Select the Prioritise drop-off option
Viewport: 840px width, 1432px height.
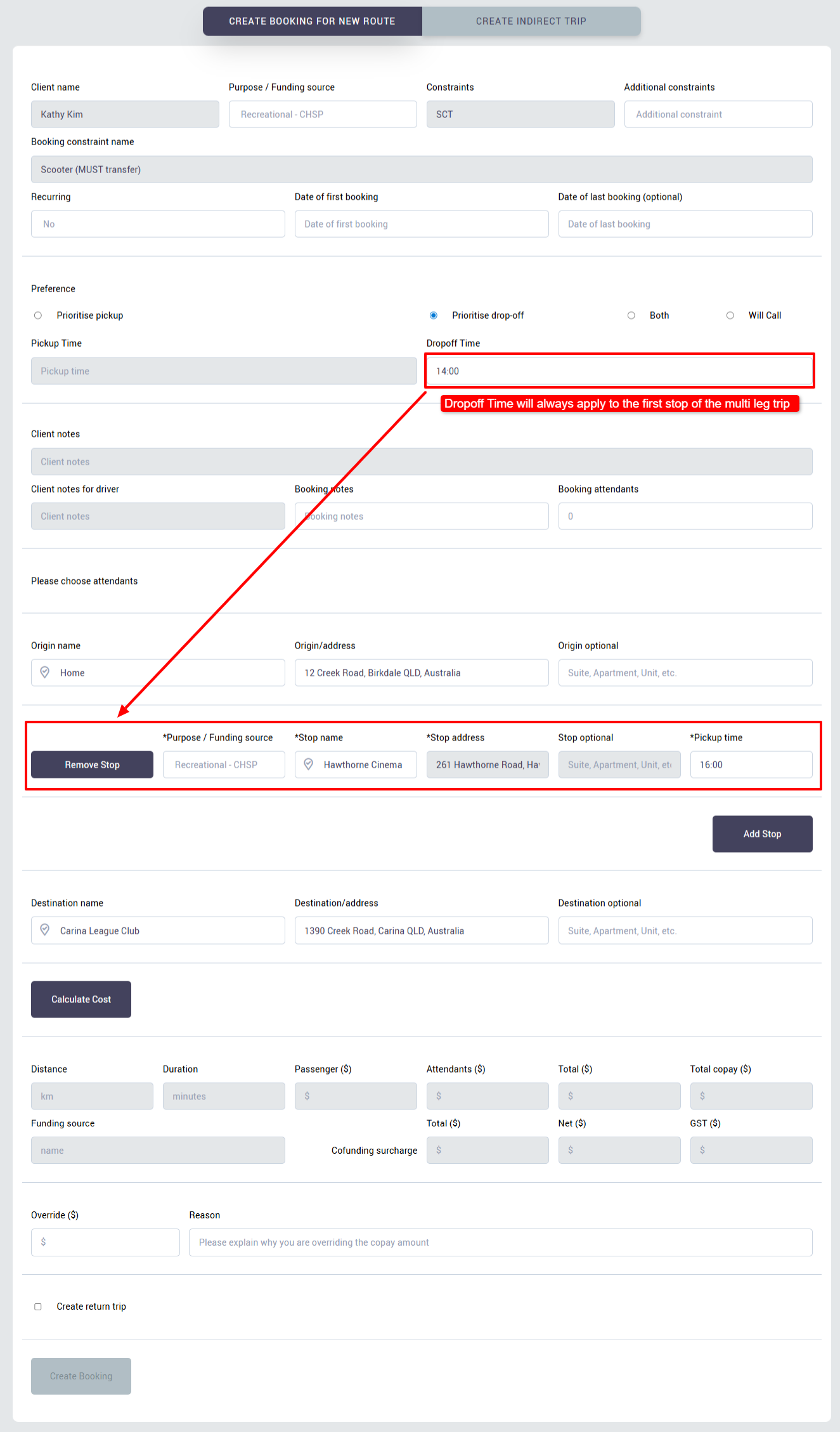coord(434,315)
